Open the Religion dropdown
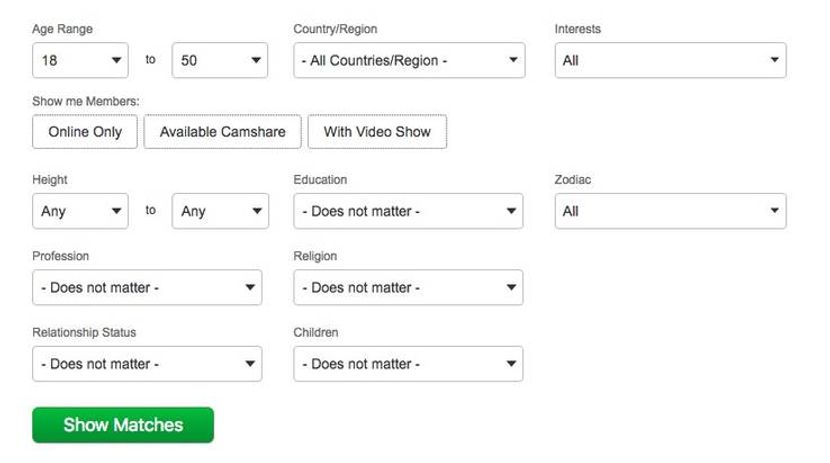 [x=408, y=287]
